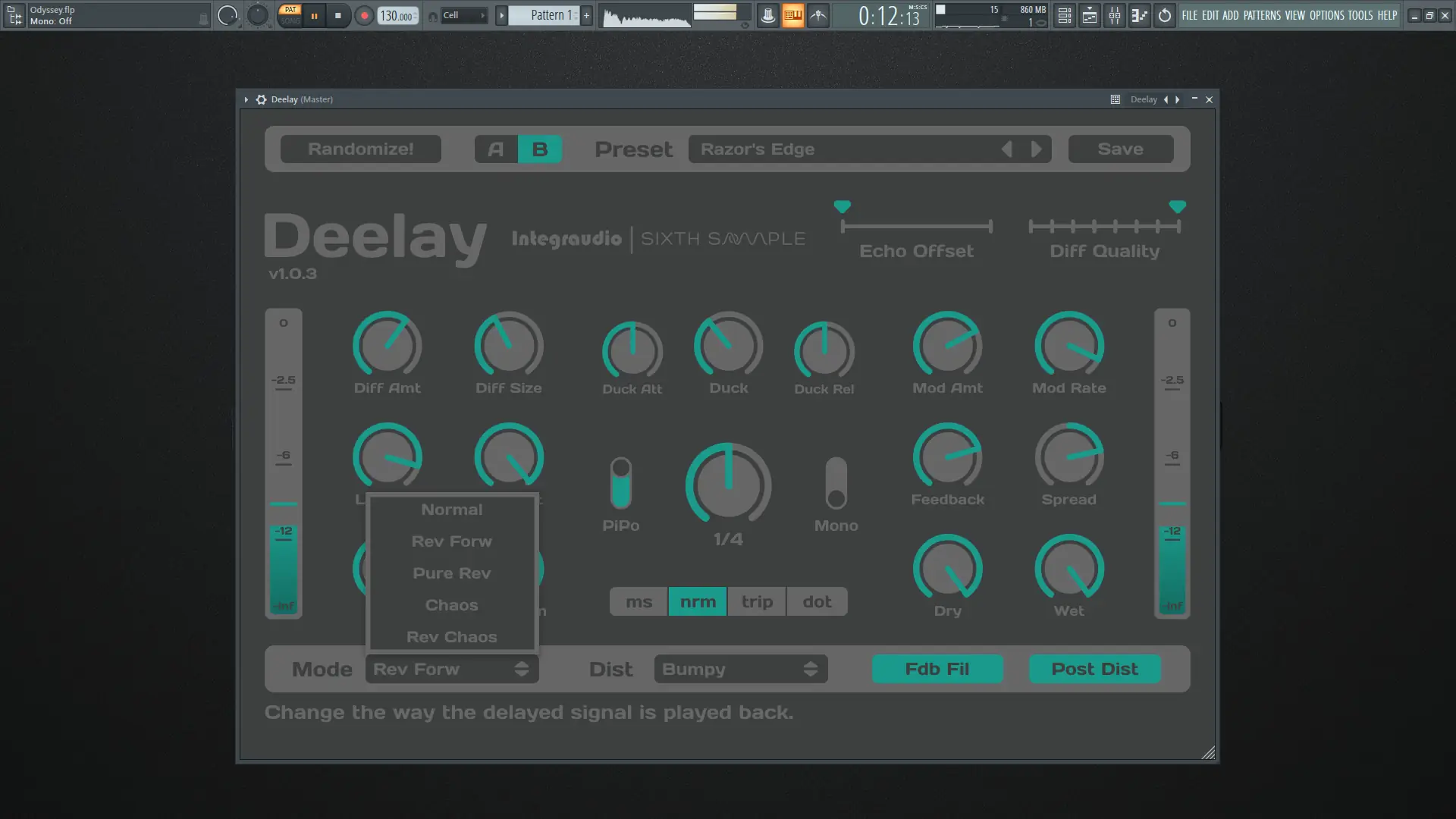The width and height of the screenshot is (1456, 819).
Task: Open the Dist dropdown showing Bumpy
Action: tap(740, 669)
